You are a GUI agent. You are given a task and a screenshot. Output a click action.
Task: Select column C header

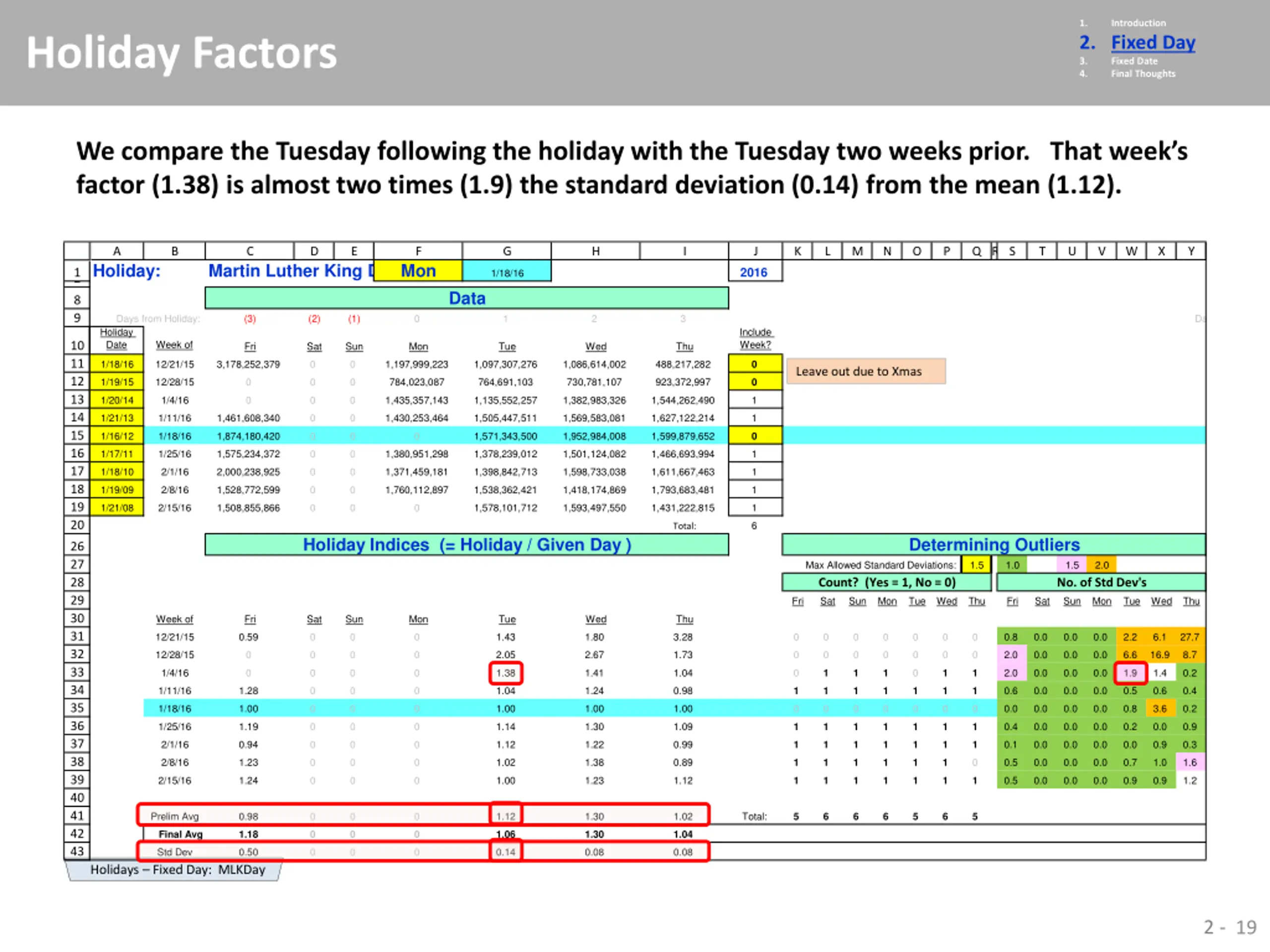pos(249,251)
